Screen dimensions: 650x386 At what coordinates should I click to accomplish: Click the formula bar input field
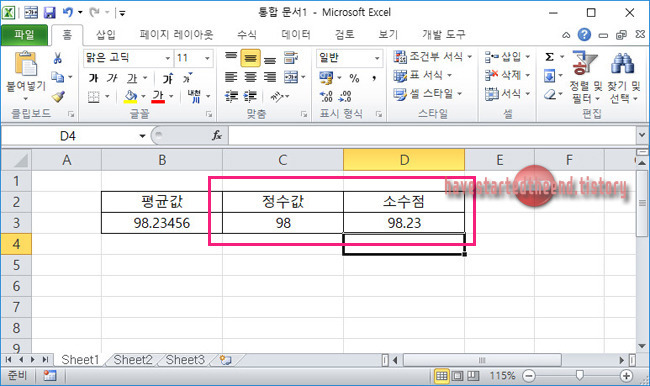[x=432, y=136]
